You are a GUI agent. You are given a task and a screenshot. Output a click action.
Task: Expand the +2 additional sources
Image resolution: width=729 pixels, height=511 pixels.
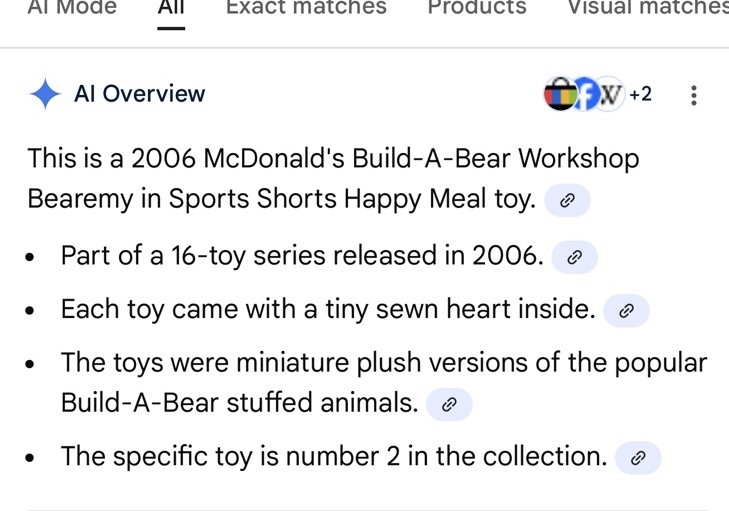(x=641, y=94)
